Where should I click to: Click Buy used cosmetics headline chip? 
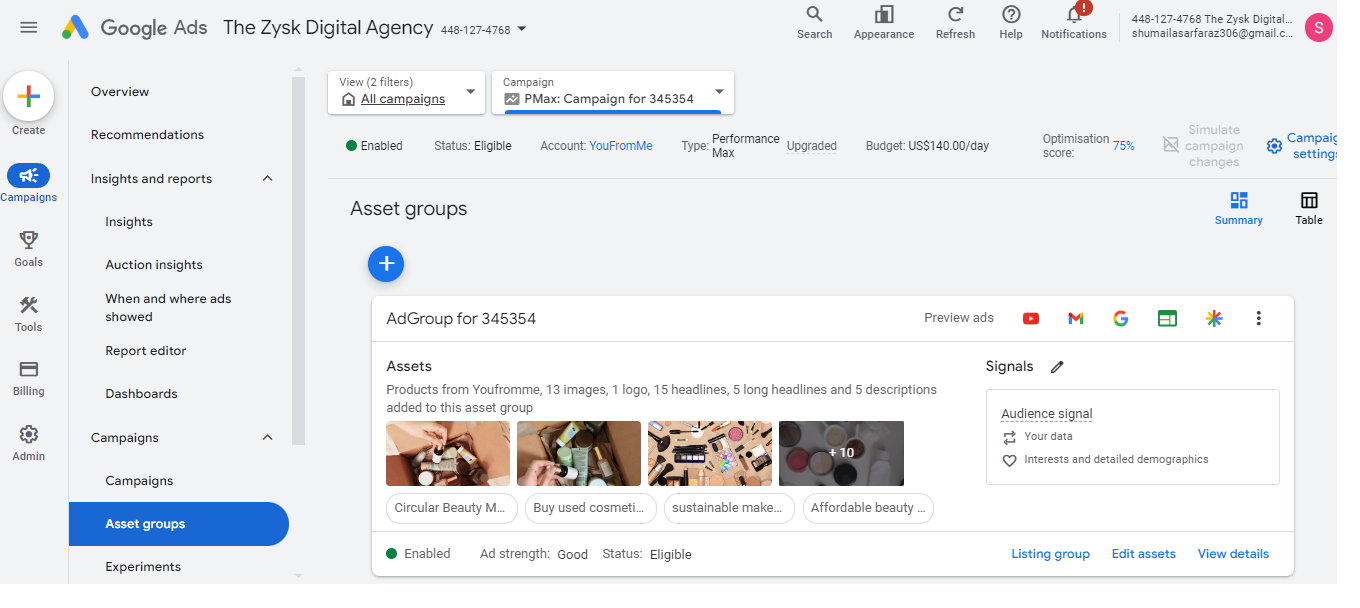(x=591, y=508)
